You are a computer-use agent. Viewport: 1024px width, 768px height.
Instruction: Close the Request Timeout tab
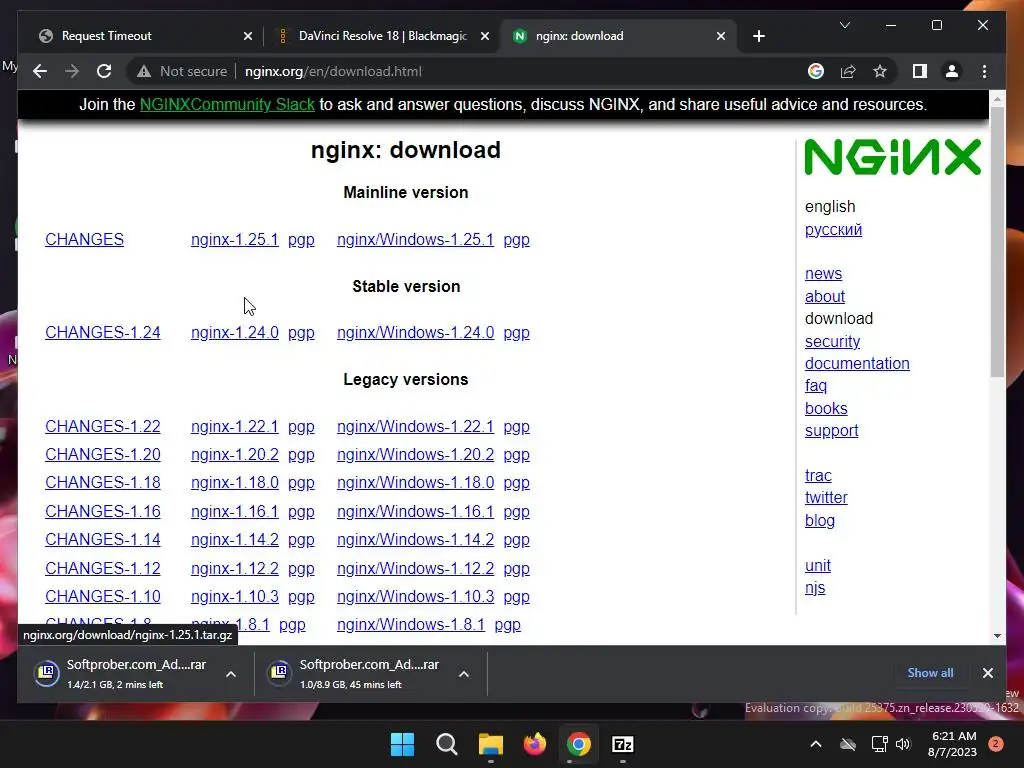coord(248,36)
